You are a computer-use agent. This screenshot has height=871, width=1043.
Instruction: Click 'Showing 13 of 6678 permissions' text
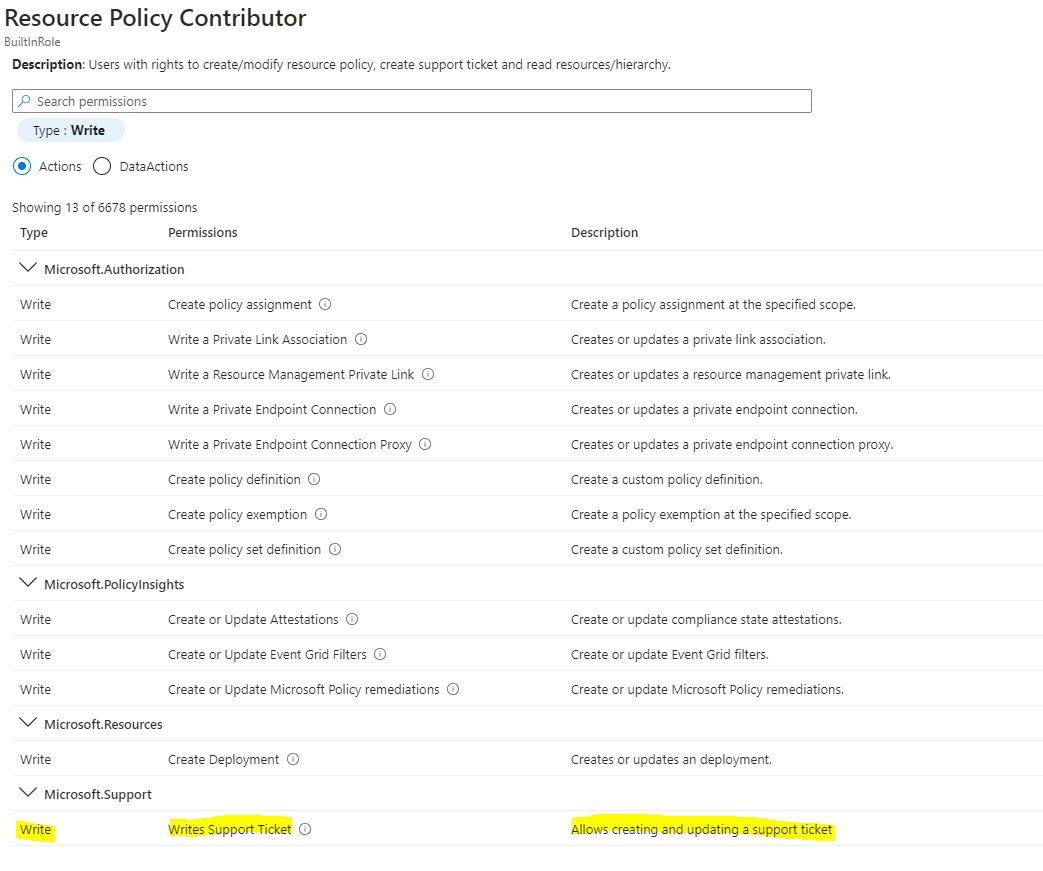(x=104, y=208)
